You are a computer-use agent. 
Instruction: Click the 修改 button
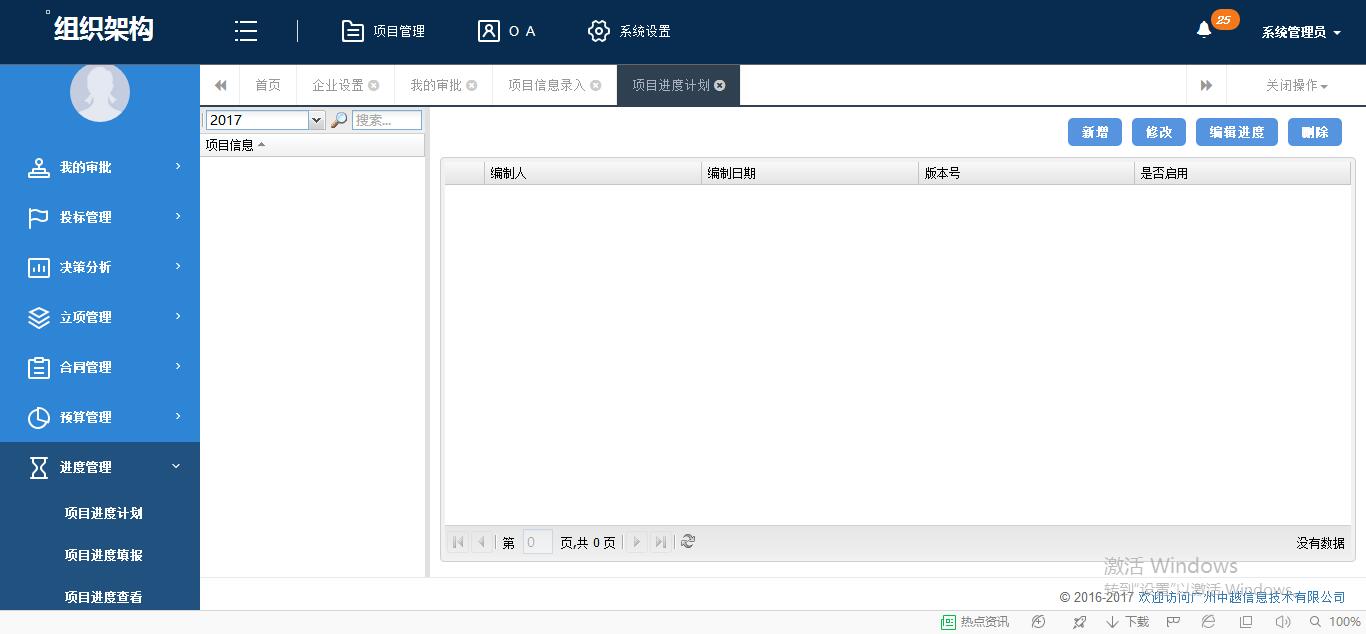click(x=1159, y=132)
